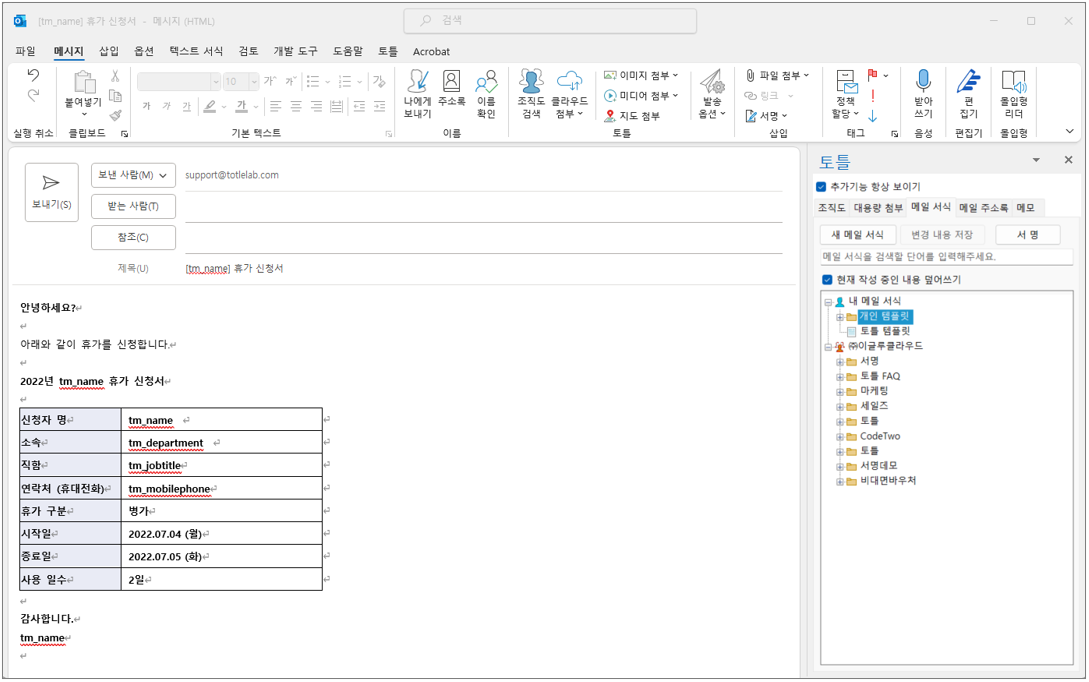Click the cut scissors icon
This screenshot has width=1089, height=682.
[115, 76]
